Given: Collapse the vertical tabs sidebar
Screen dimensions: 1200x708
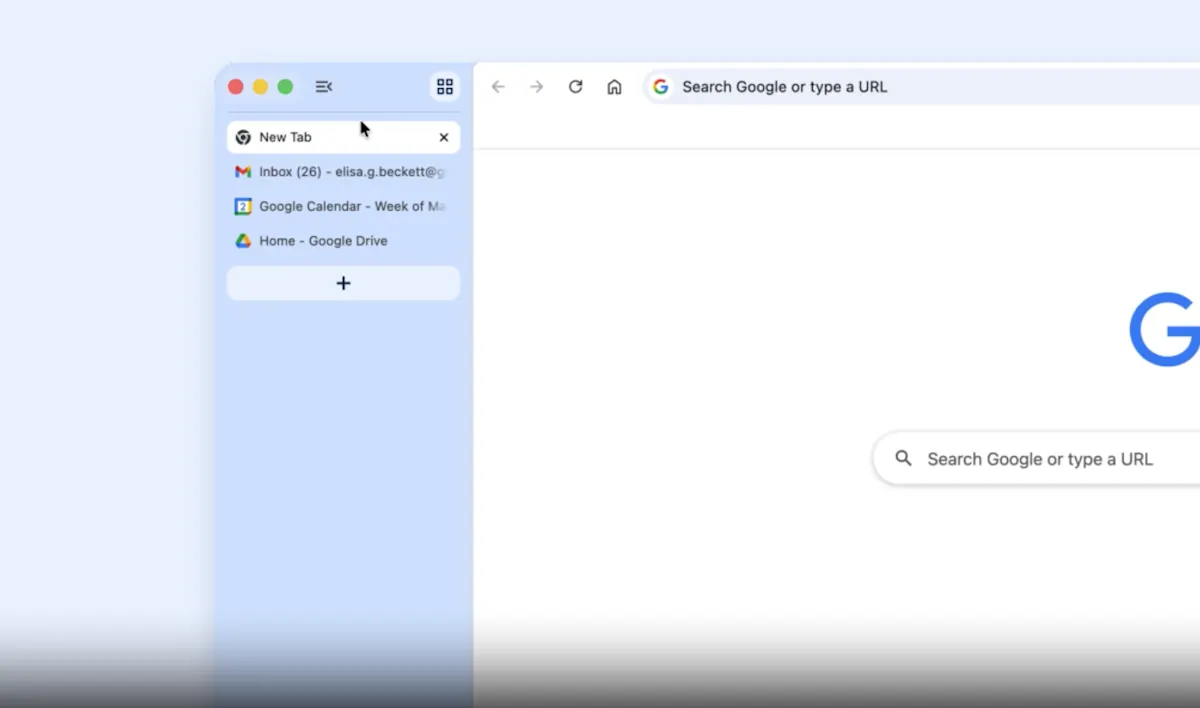Looking at the screenshot, I should pos(323,87).
